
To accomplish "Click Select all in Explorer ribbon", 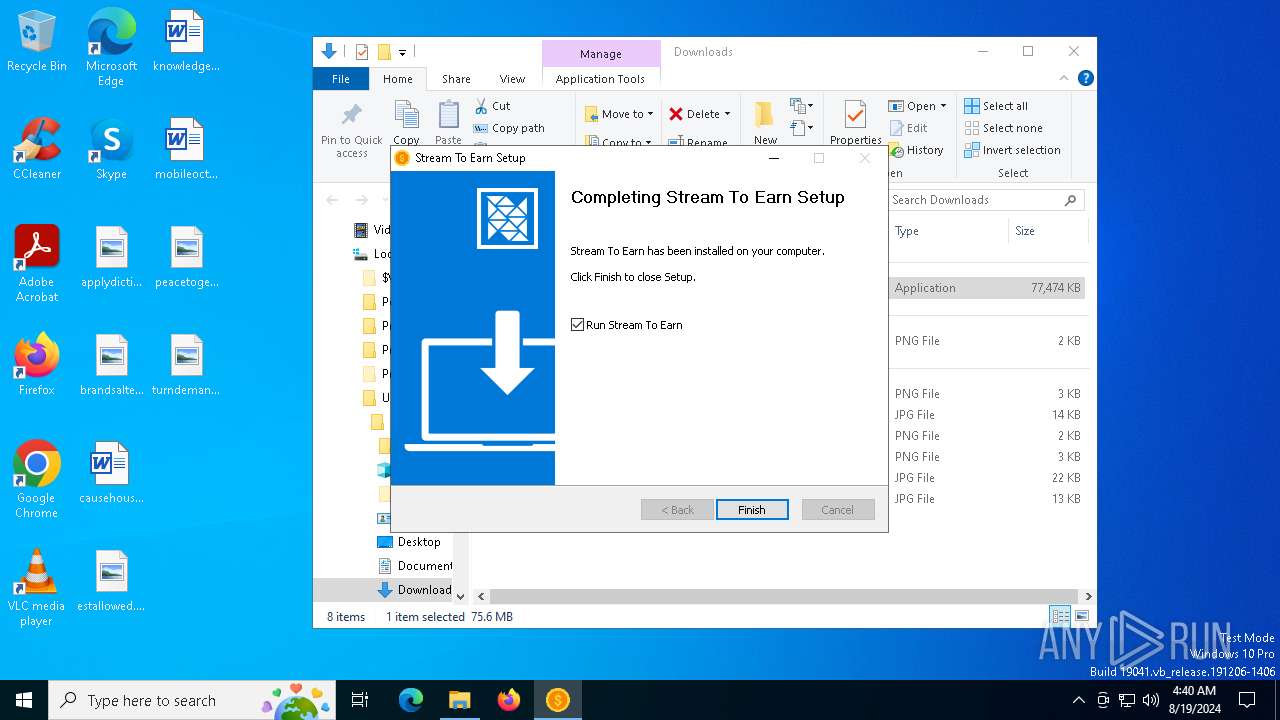I will click(x=996, y=106).
